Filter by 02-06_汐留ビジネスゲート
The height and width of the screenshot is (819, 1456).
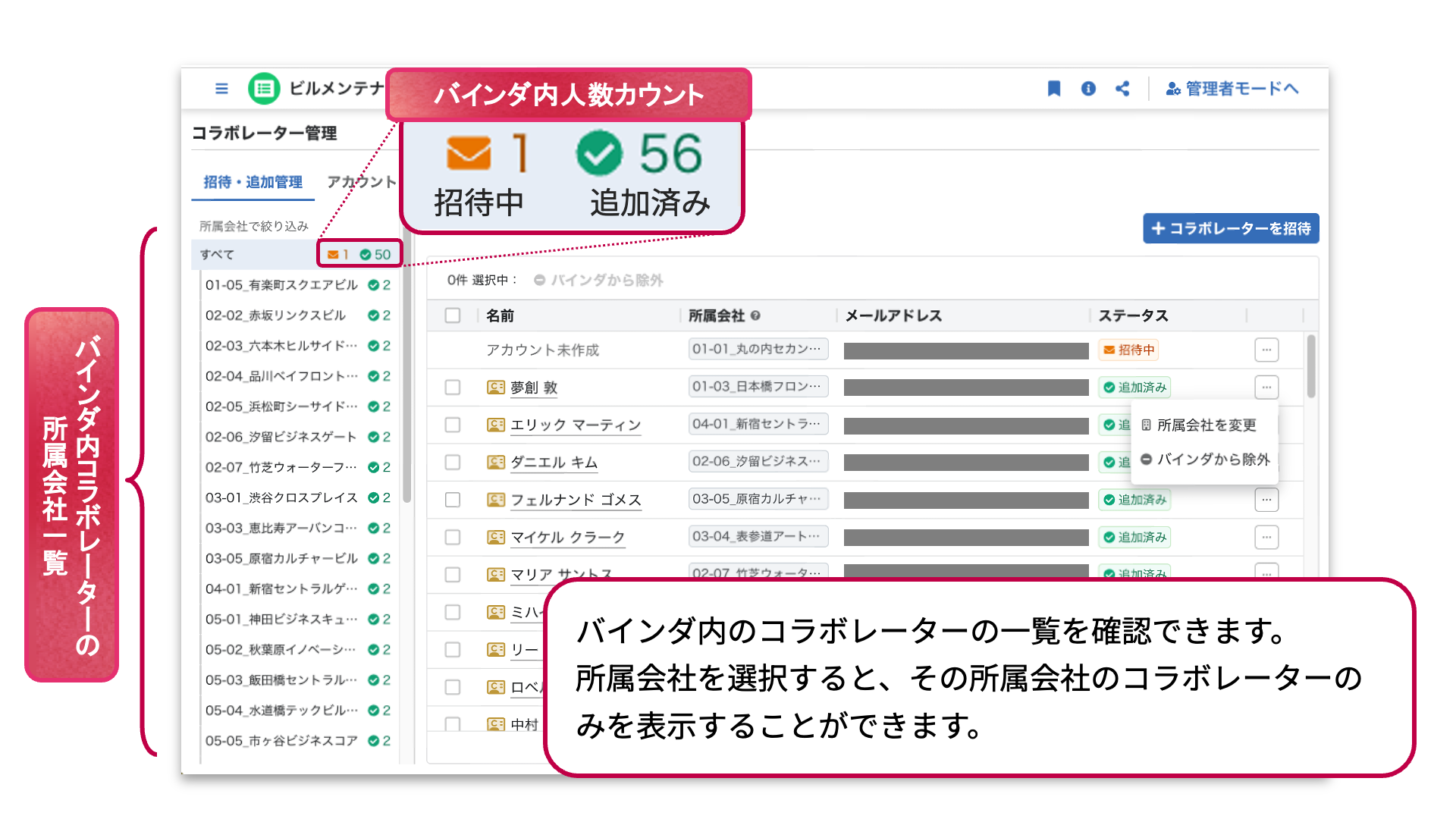coord(298,437)
